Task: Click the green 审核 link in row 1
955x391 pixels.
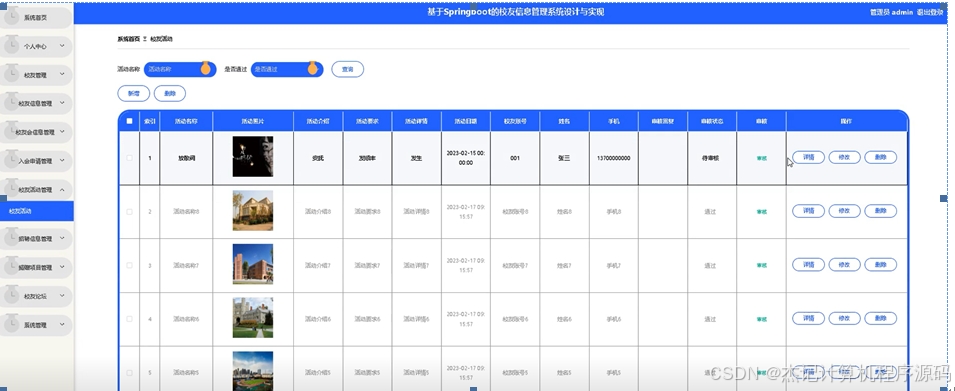Action: [761, 158]
